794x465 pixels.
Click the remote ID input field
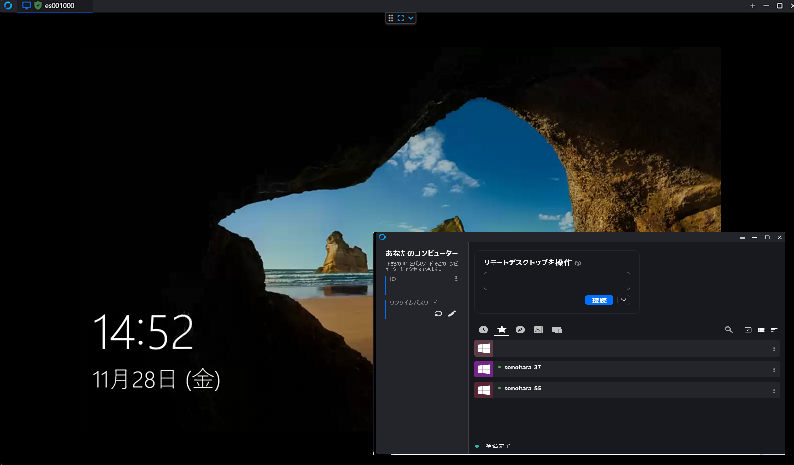(x=557, y=281)
